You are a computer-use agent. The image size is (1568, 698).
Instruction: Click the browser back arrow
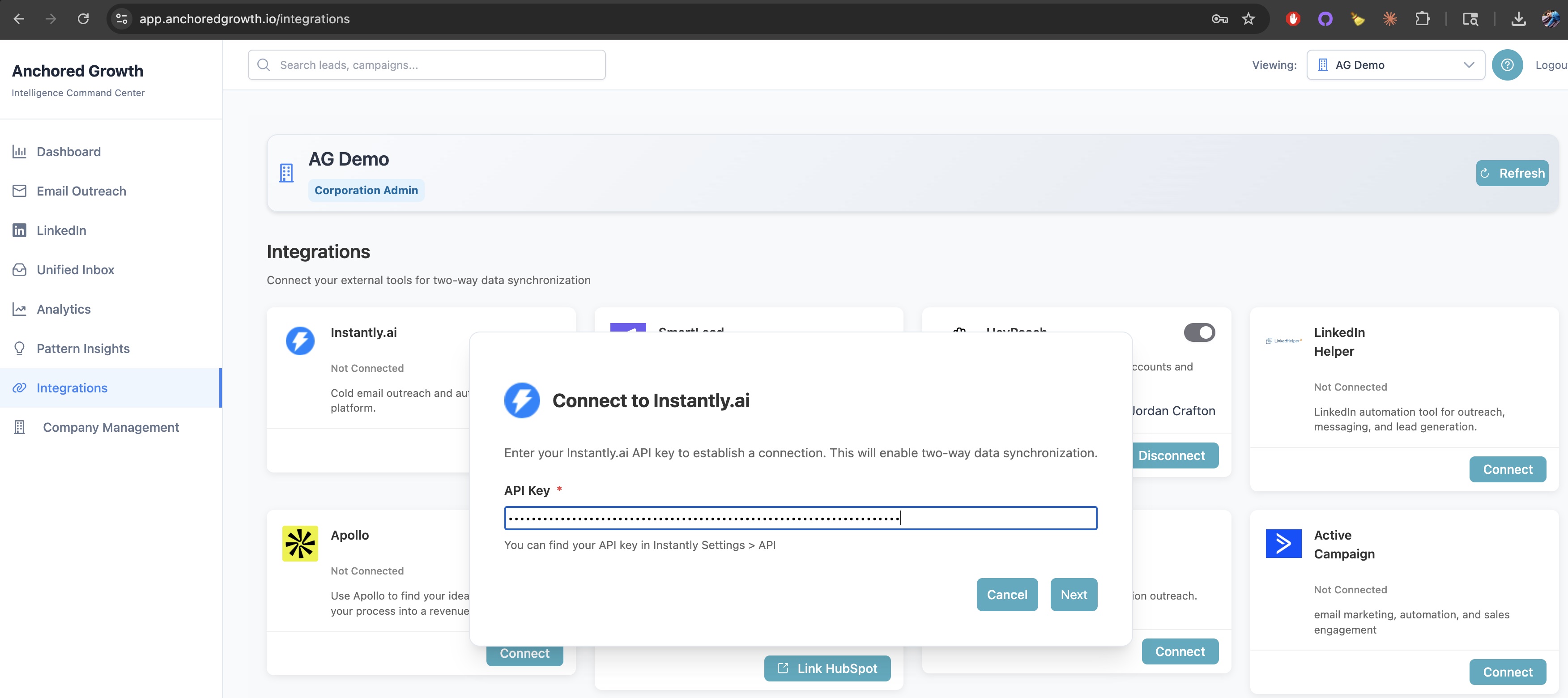[19, 19]
